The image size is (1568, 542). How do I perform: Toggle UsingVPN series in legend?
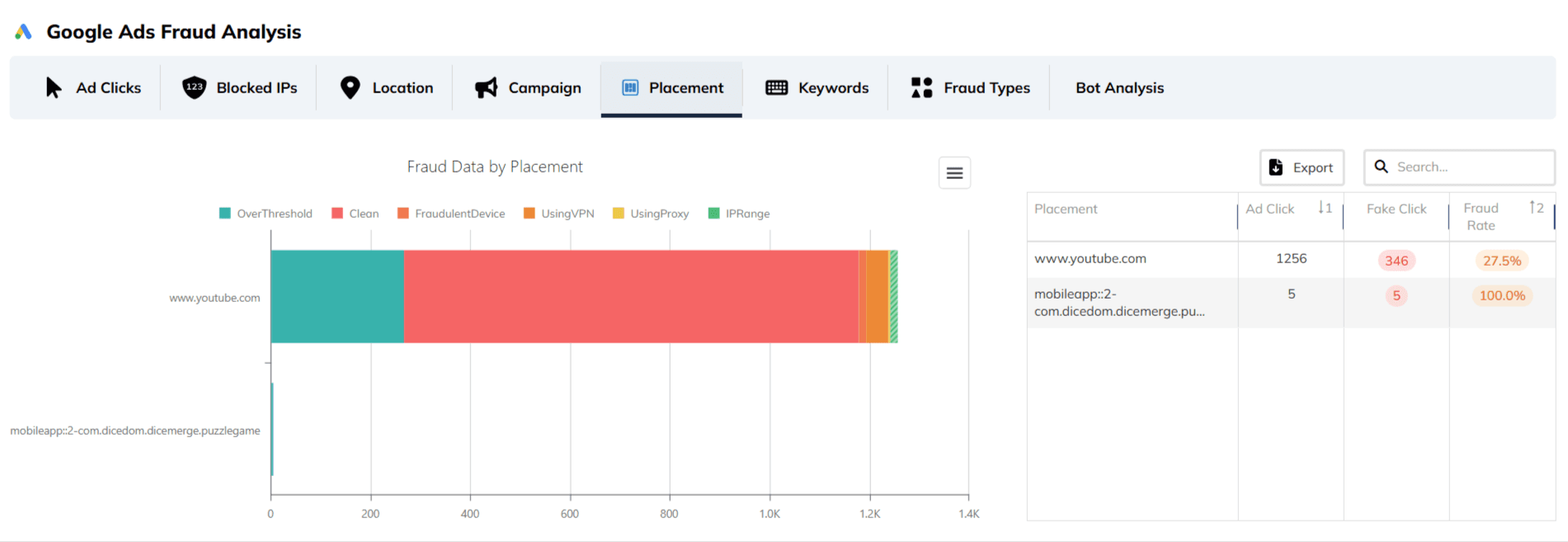tap(559, 214)
